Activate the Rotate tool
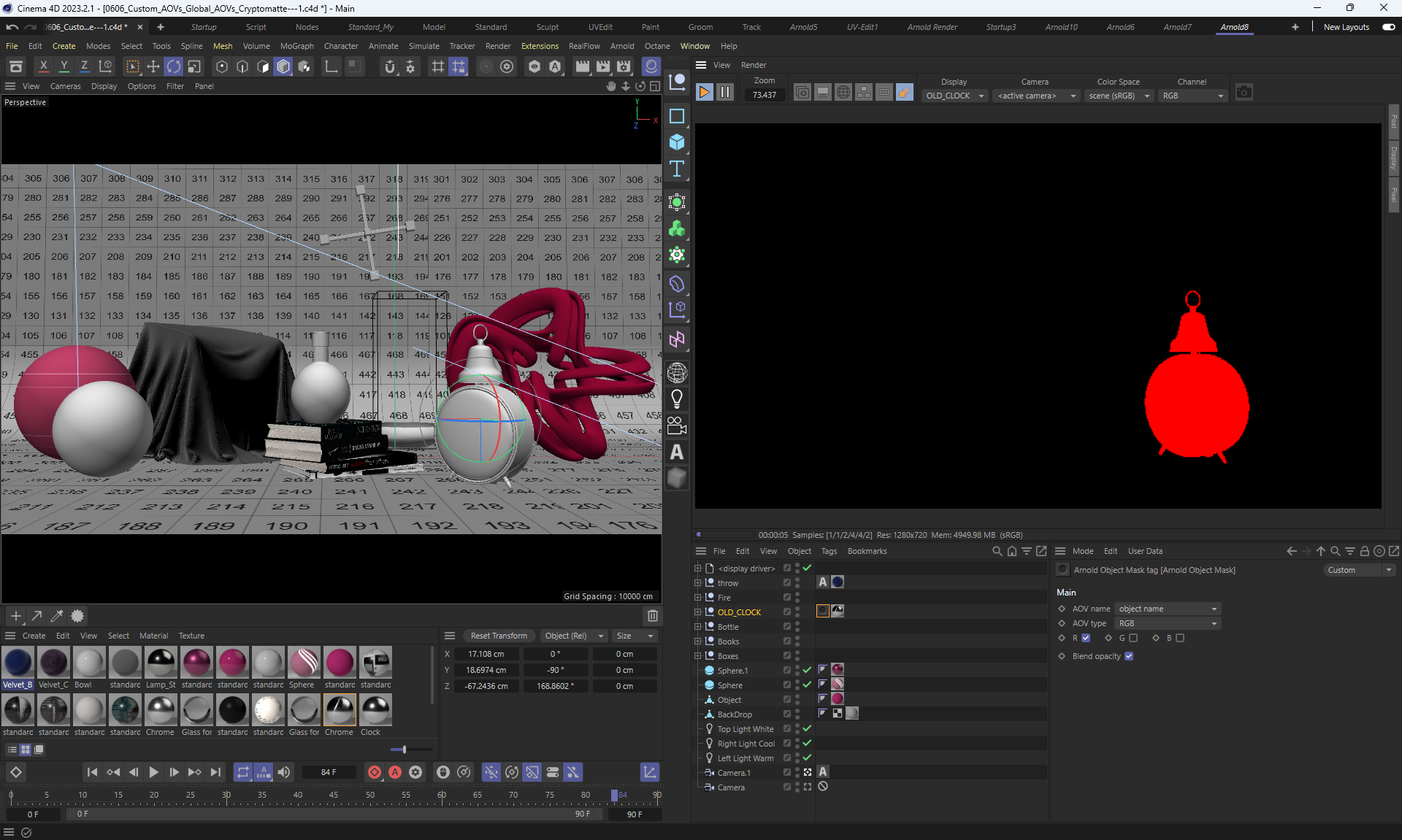 pyautogui.click(x=174, y=66)
